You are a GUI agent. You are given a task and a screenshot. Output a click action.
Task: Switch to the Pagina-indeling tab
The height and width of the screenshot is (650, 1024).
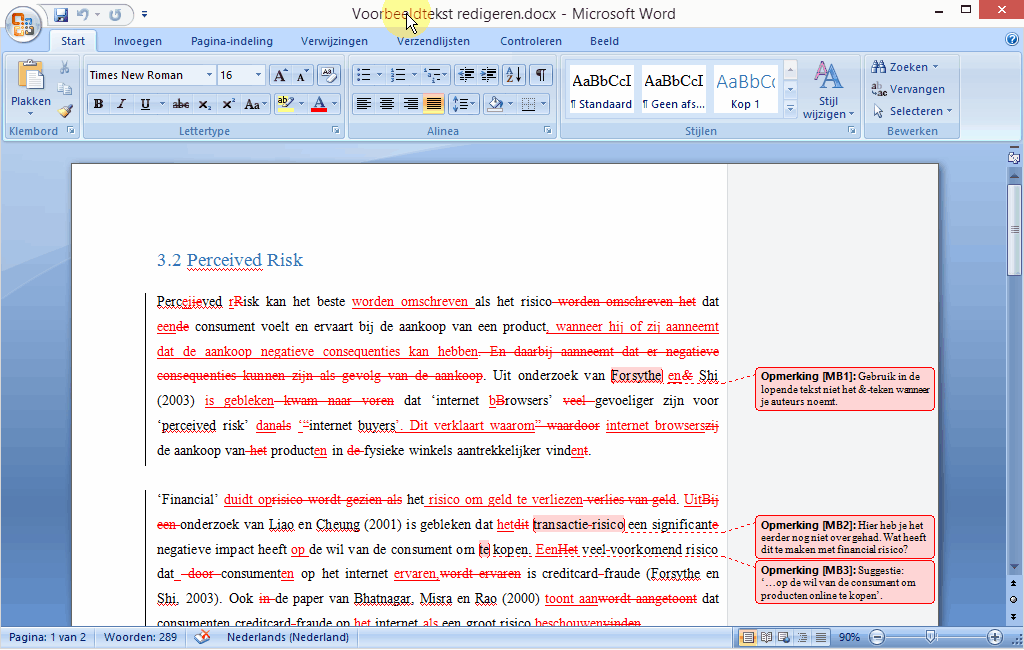click(x=232, y=41)
